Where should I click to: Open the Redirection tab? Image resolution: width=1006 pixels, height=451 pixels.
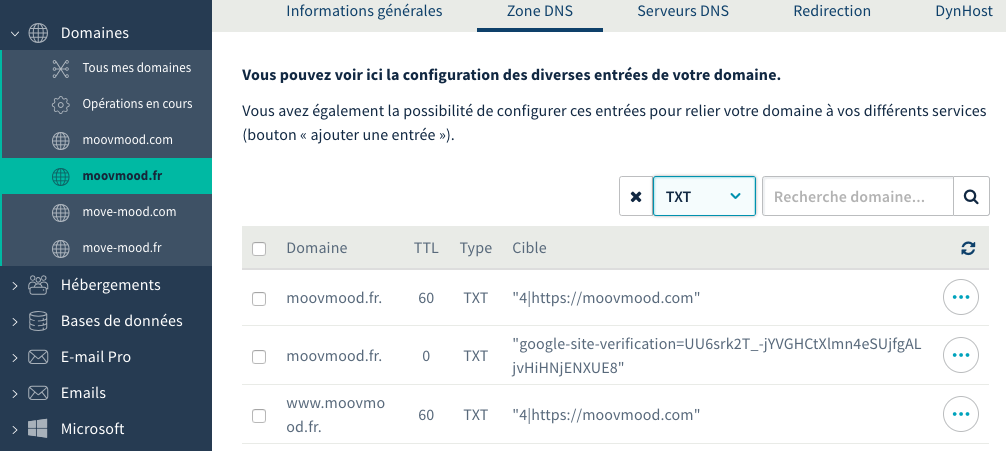[832, 12]
